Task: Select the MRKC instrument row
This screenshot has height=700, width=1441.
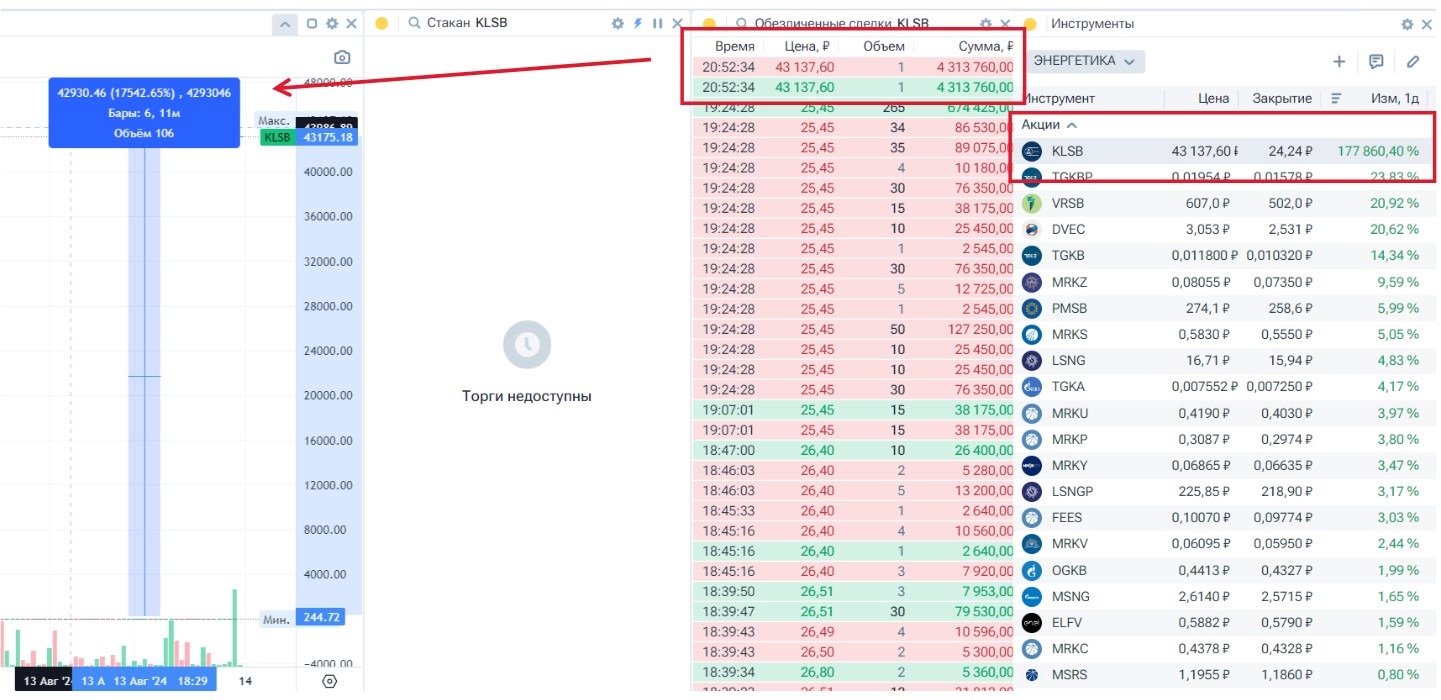Action: coord(1225,648)
